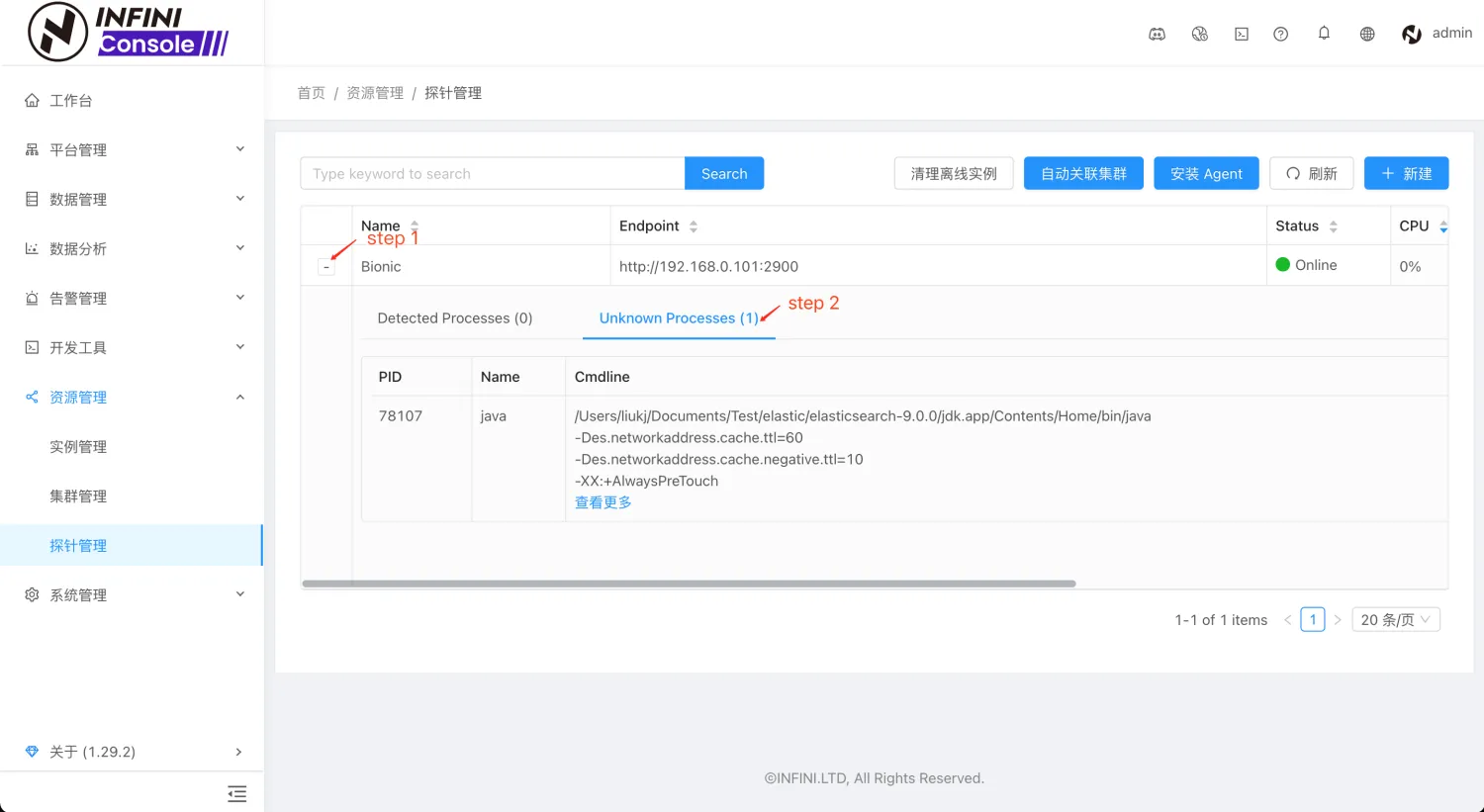The height and width of the screenshot is (812, 1484).
Task: Sort table by CPU column arrows
Action: [1443, 226]
